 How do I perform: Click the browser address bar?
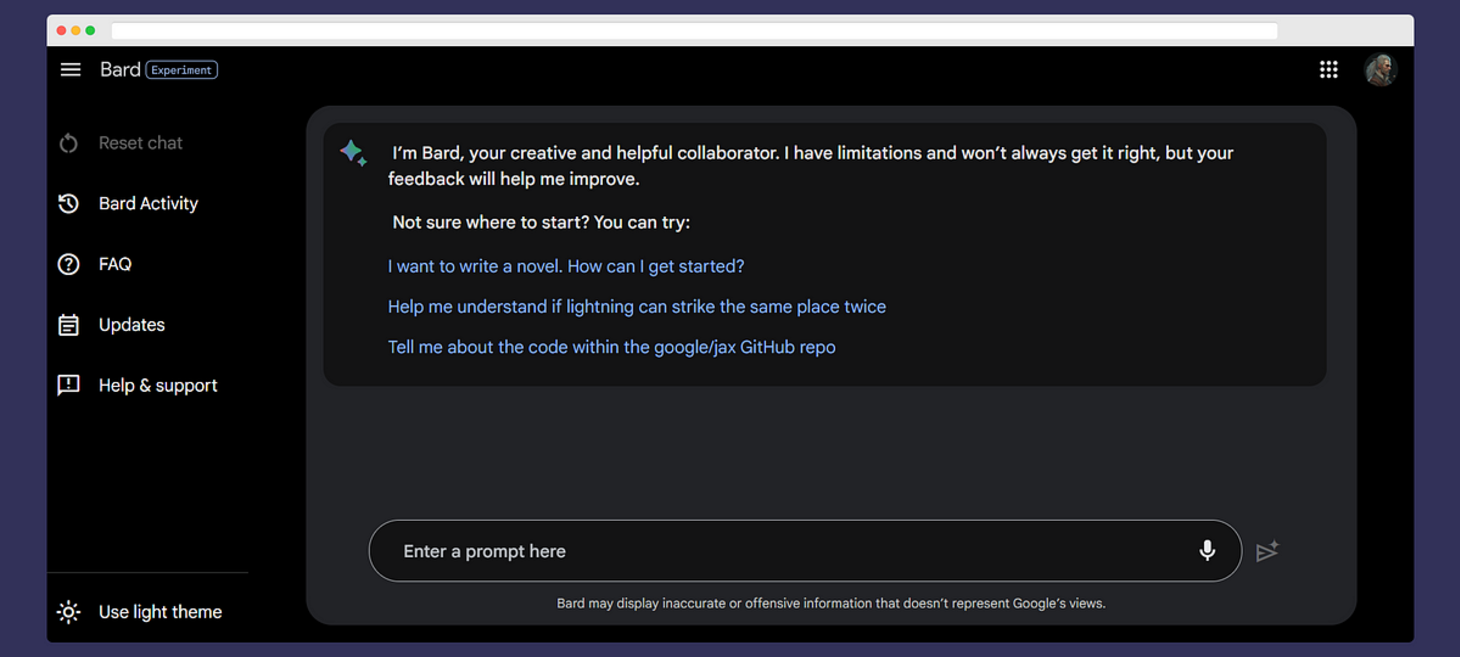[x=694, y=31]
